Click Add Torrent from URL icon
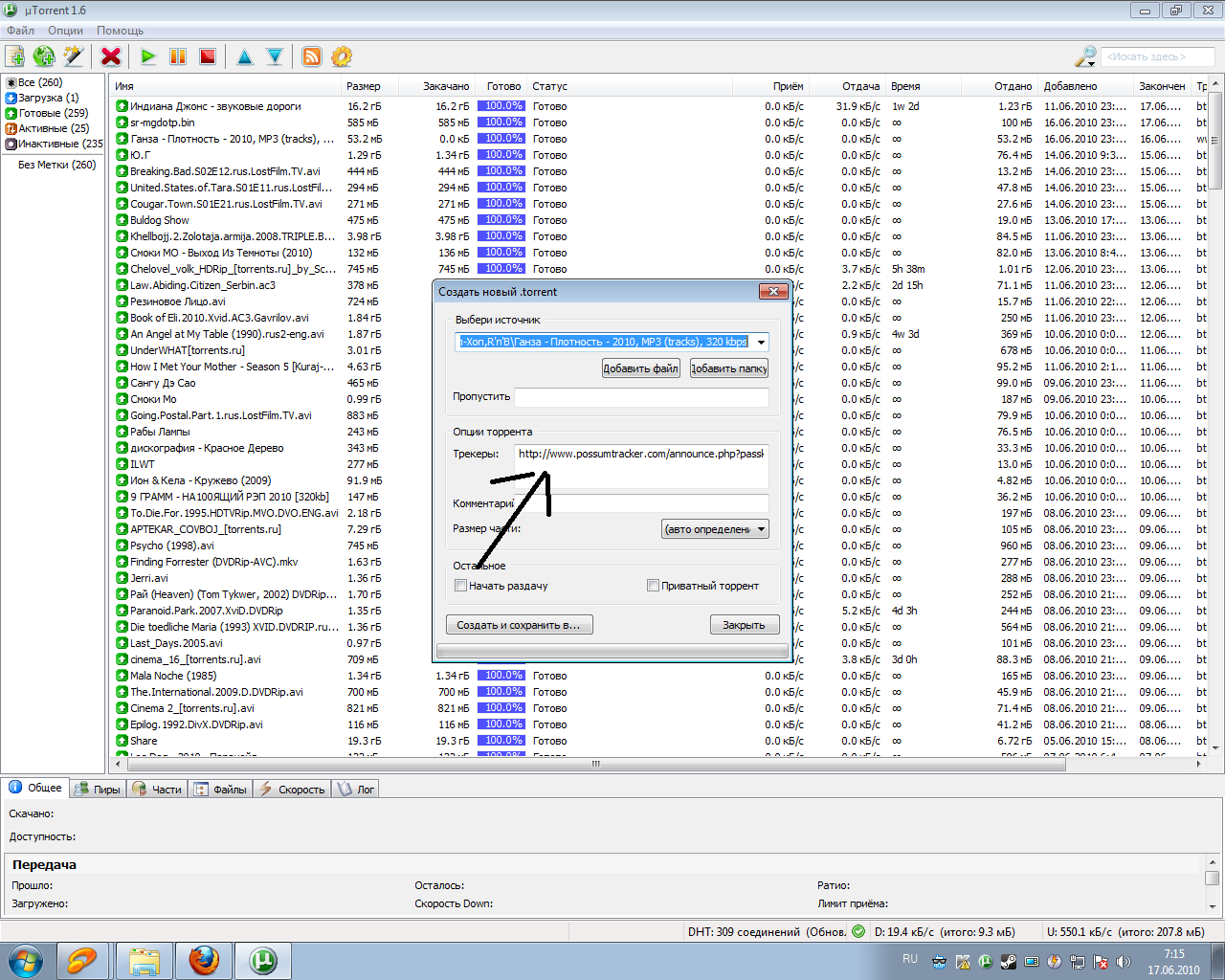Viewport: 1225px width, 980px height. [44, 56]
